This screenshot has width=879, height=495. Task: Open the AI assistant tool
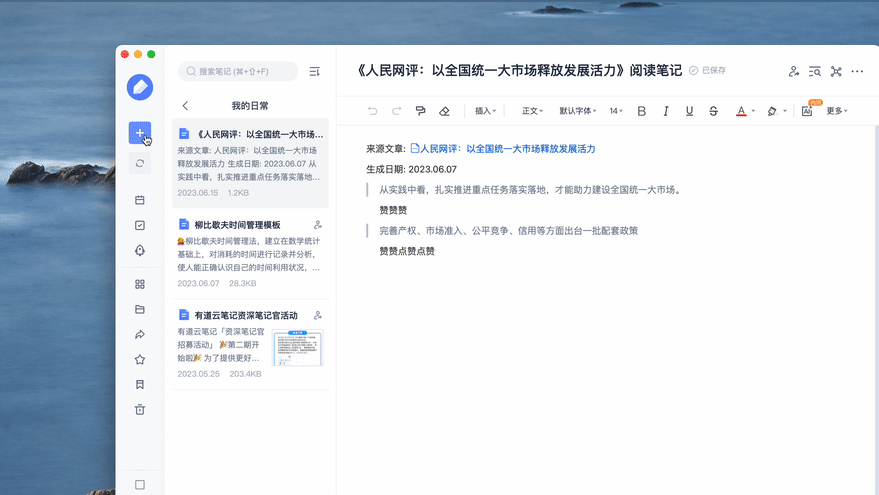(x=807, y=111)
